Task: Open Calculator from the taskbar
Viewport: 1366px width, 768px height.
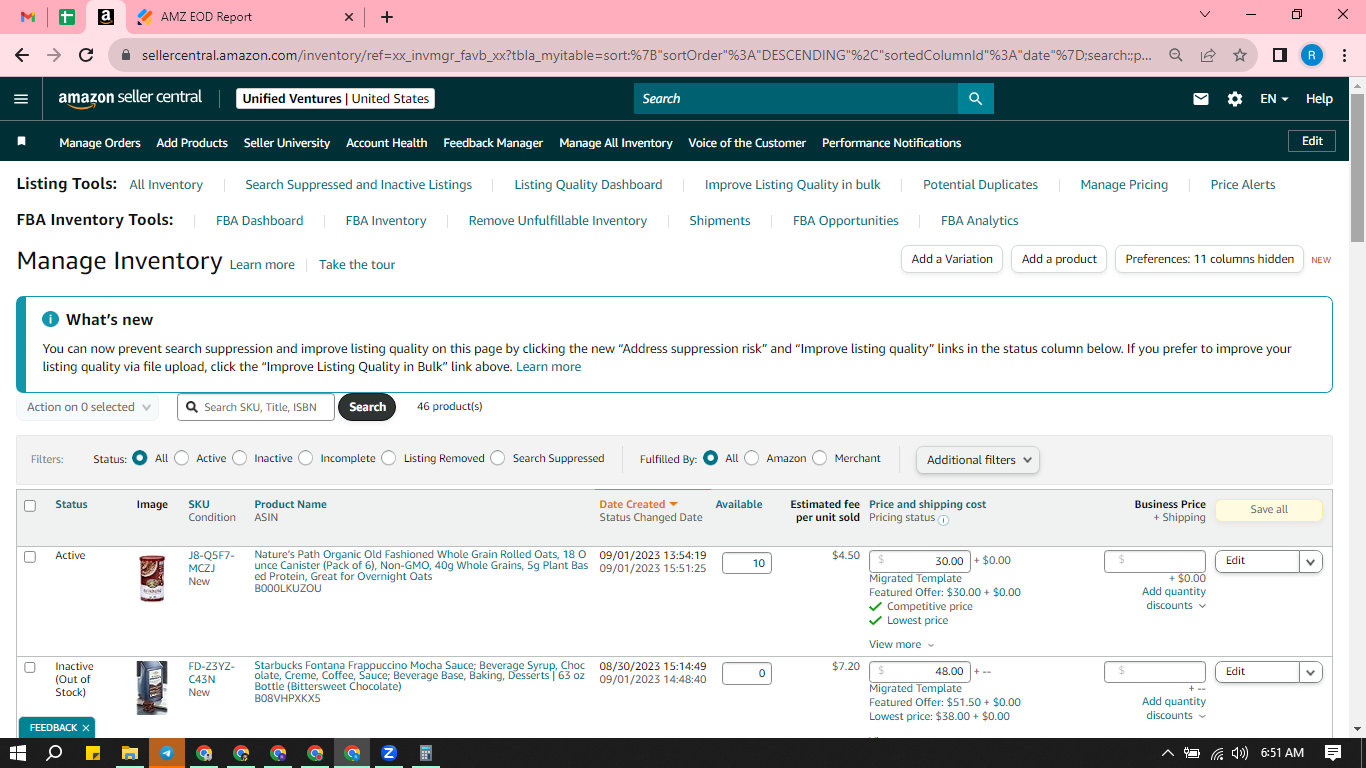Action: click(x=426, y=753)
